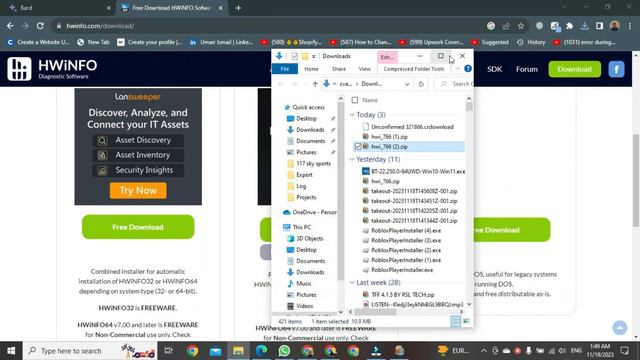This screenshot has width=640, height=360.
Task: Open the Facebook icon on HWiNFO header
Action: pos(616,69)
